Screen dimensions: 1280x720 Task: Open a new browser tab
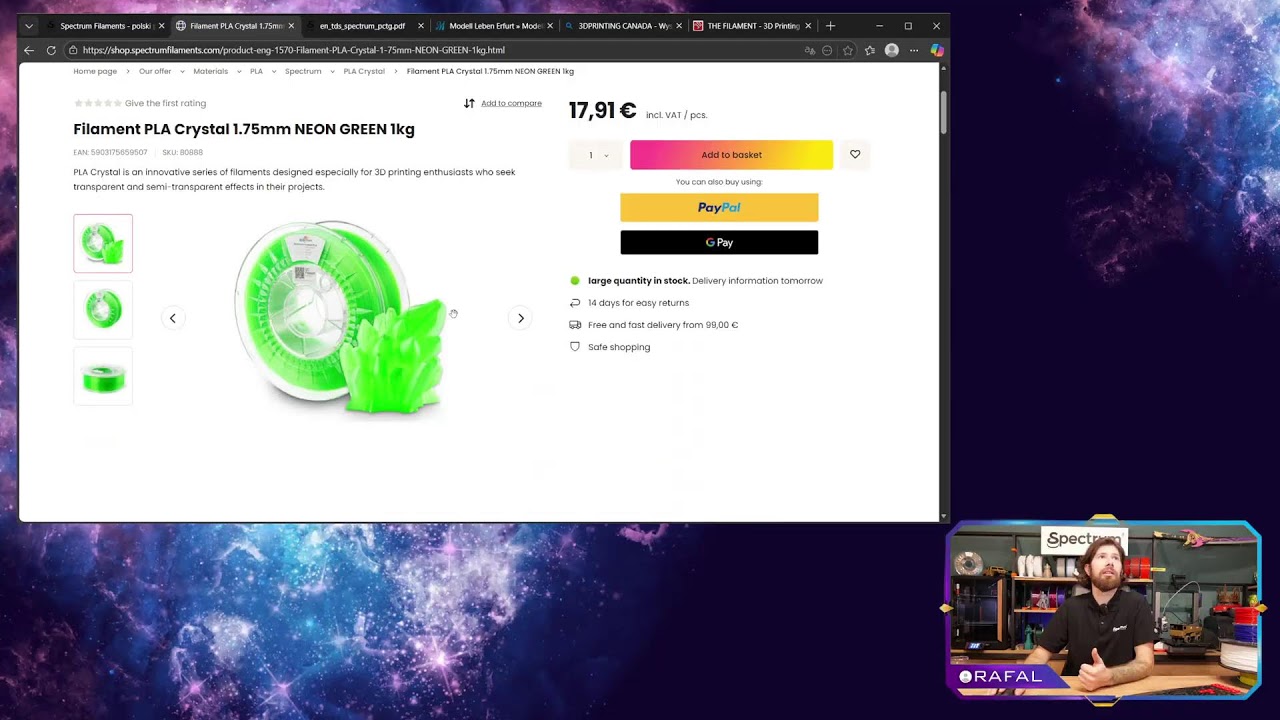pos(830,26)
